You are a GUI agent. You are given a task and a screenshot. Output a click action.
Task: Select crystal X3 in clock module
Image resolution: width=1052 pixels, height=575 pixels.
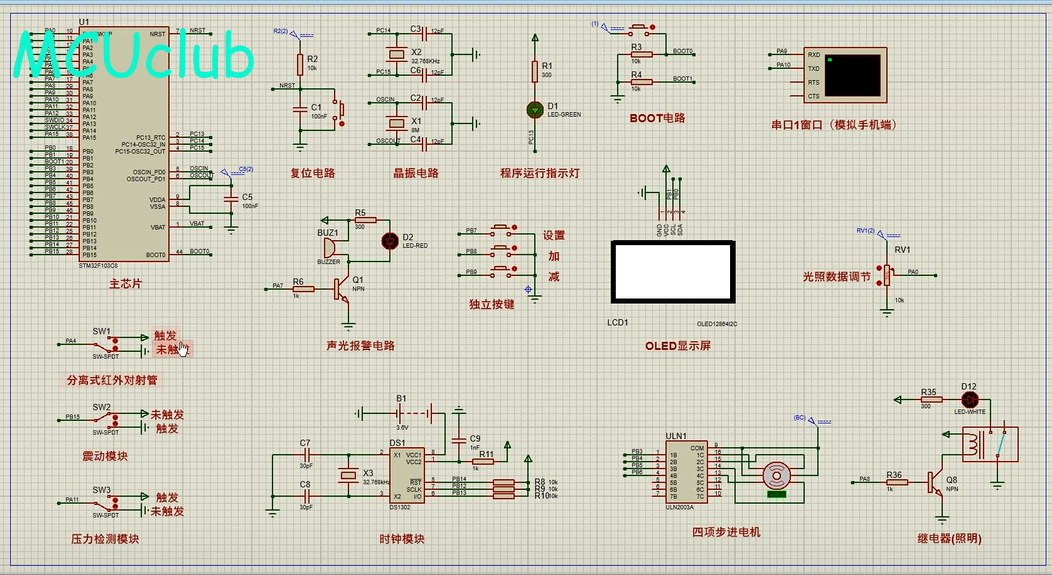348,476
